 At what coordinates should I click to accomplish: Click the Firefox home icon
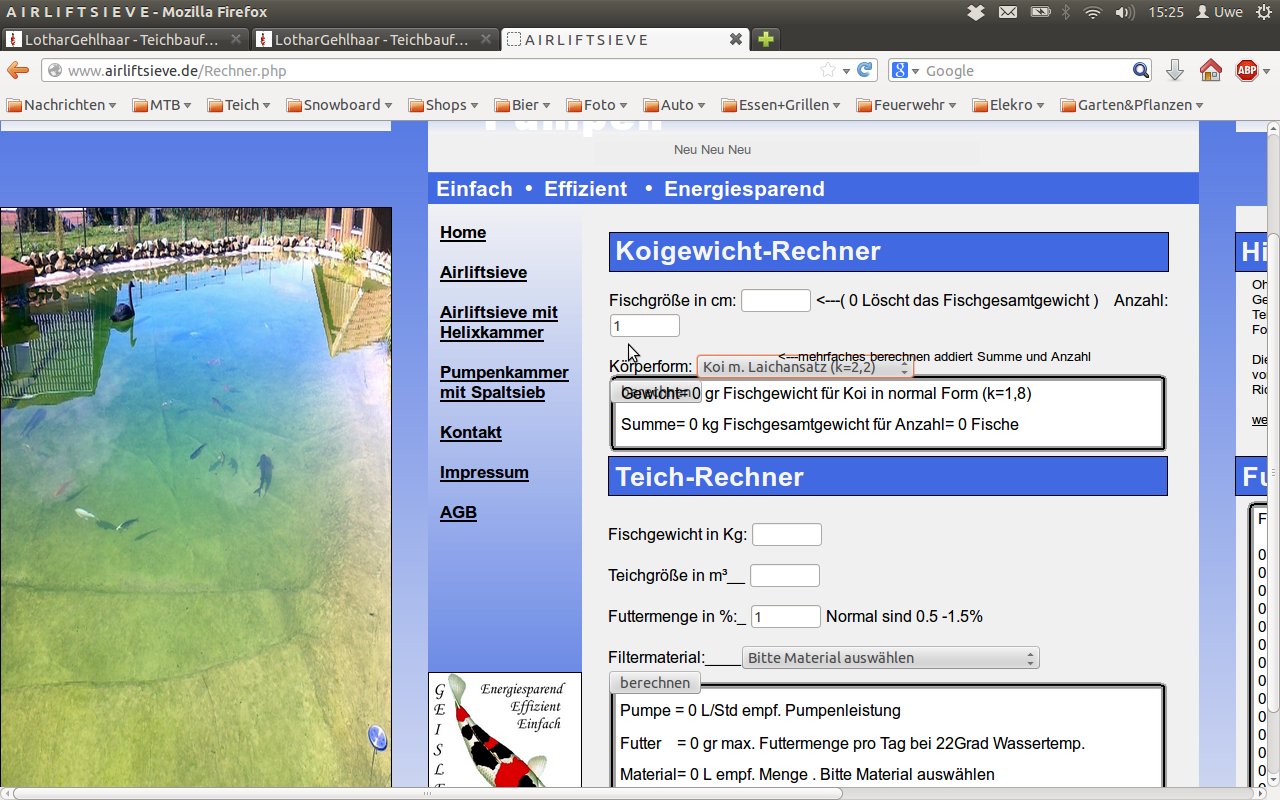pyautogui.click(x=1210, y=70)
